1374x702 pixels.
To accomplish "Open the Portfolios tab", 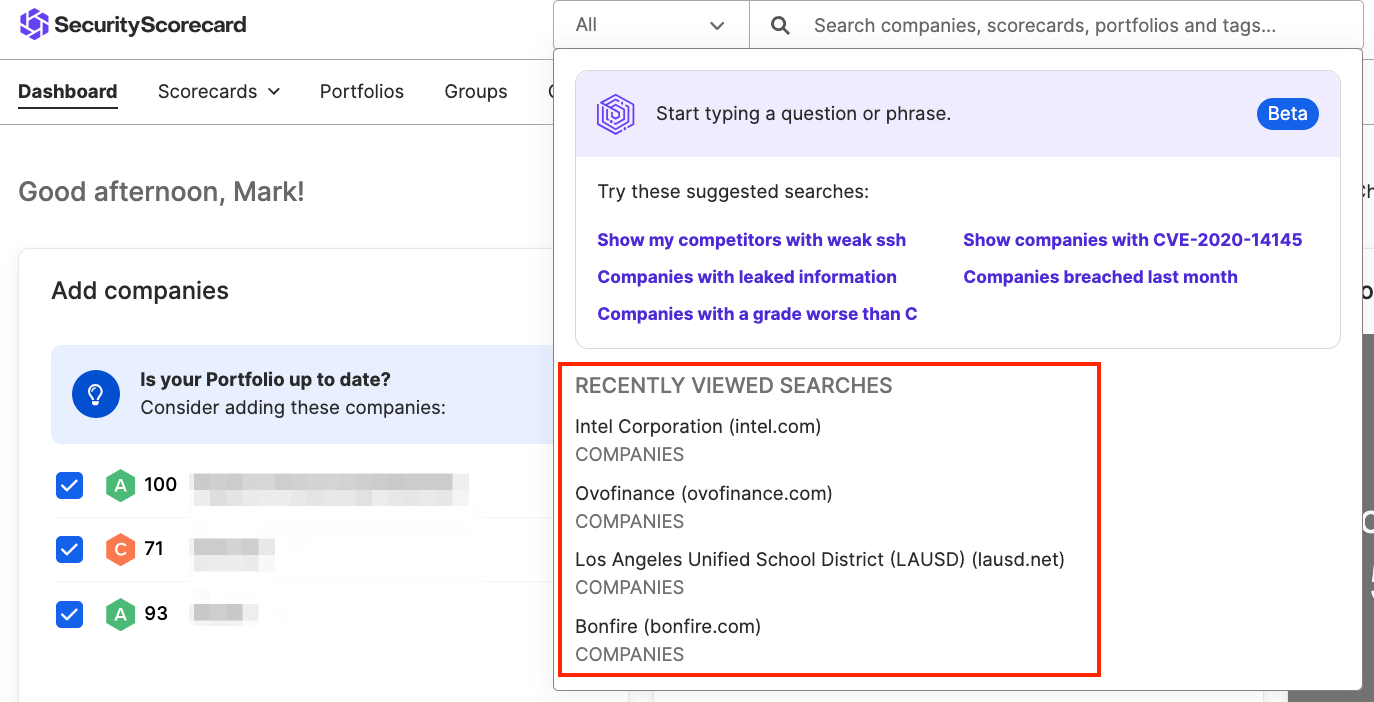I will click(362, 92).
